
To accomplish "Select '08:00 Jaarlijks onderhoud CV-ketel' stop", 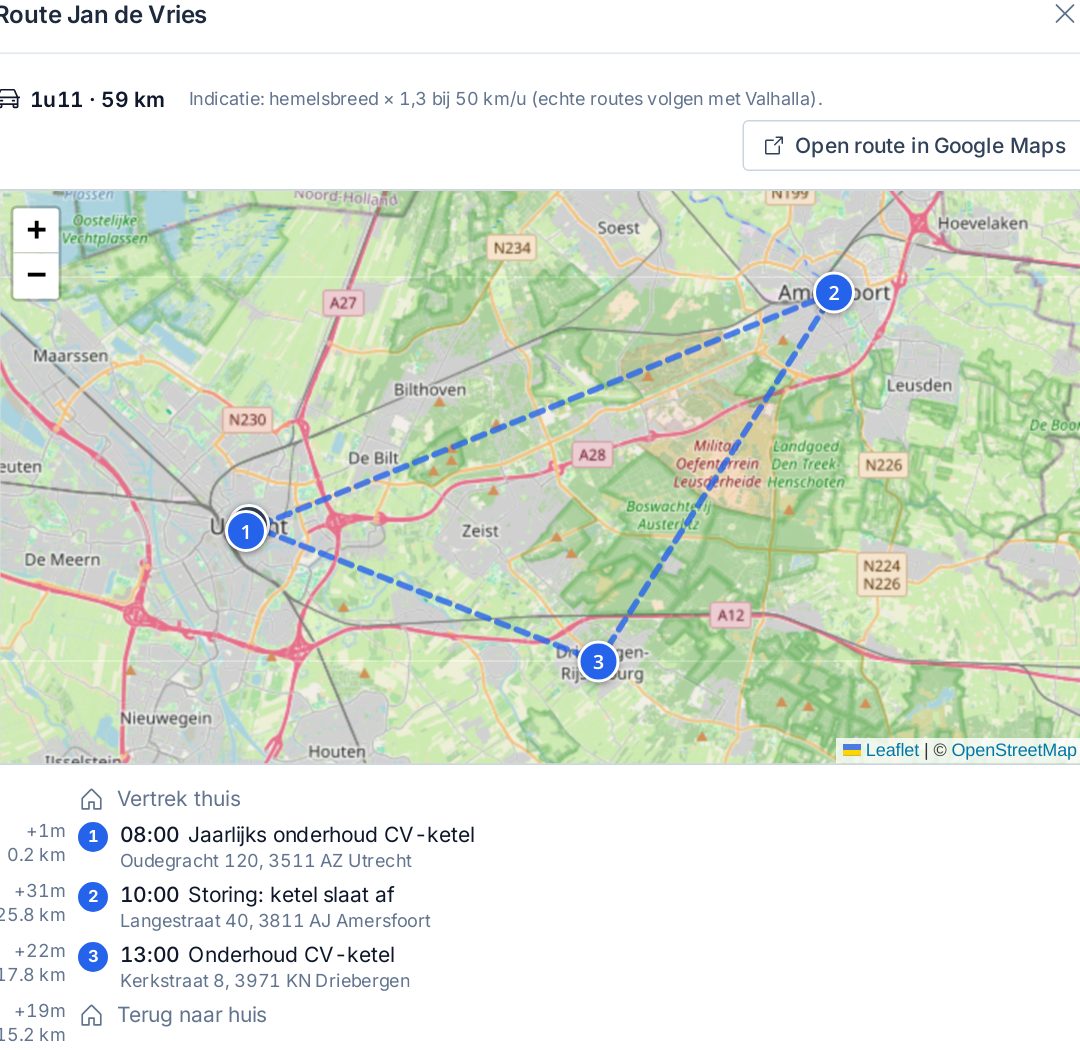I will (298, 835).
